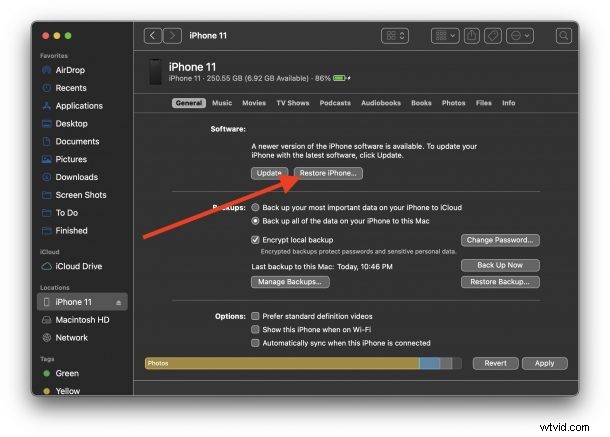This screenshot has height=437, width=610.
Task: Click the battery charging icon
Action: coord(342,78)
